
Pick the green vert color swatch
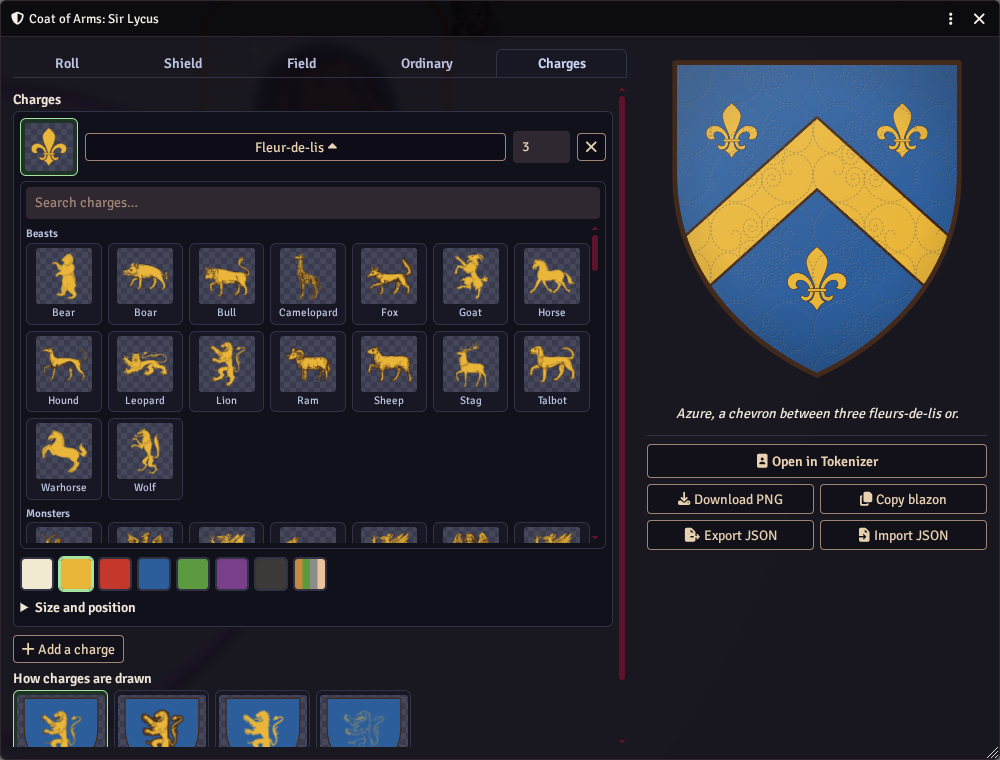click(x=193, y=573)
